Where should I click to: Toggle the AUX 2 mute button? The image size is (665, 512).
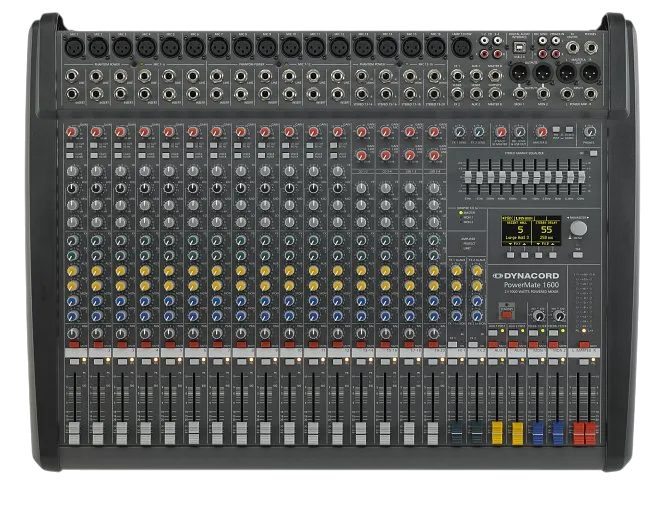[514, 345]
